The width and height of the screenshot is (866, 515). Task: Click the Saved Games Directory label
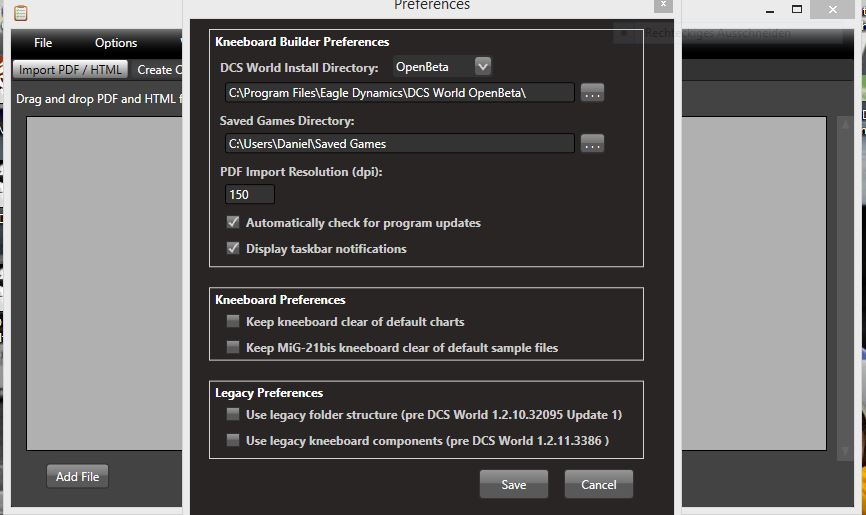pos(287,121)
